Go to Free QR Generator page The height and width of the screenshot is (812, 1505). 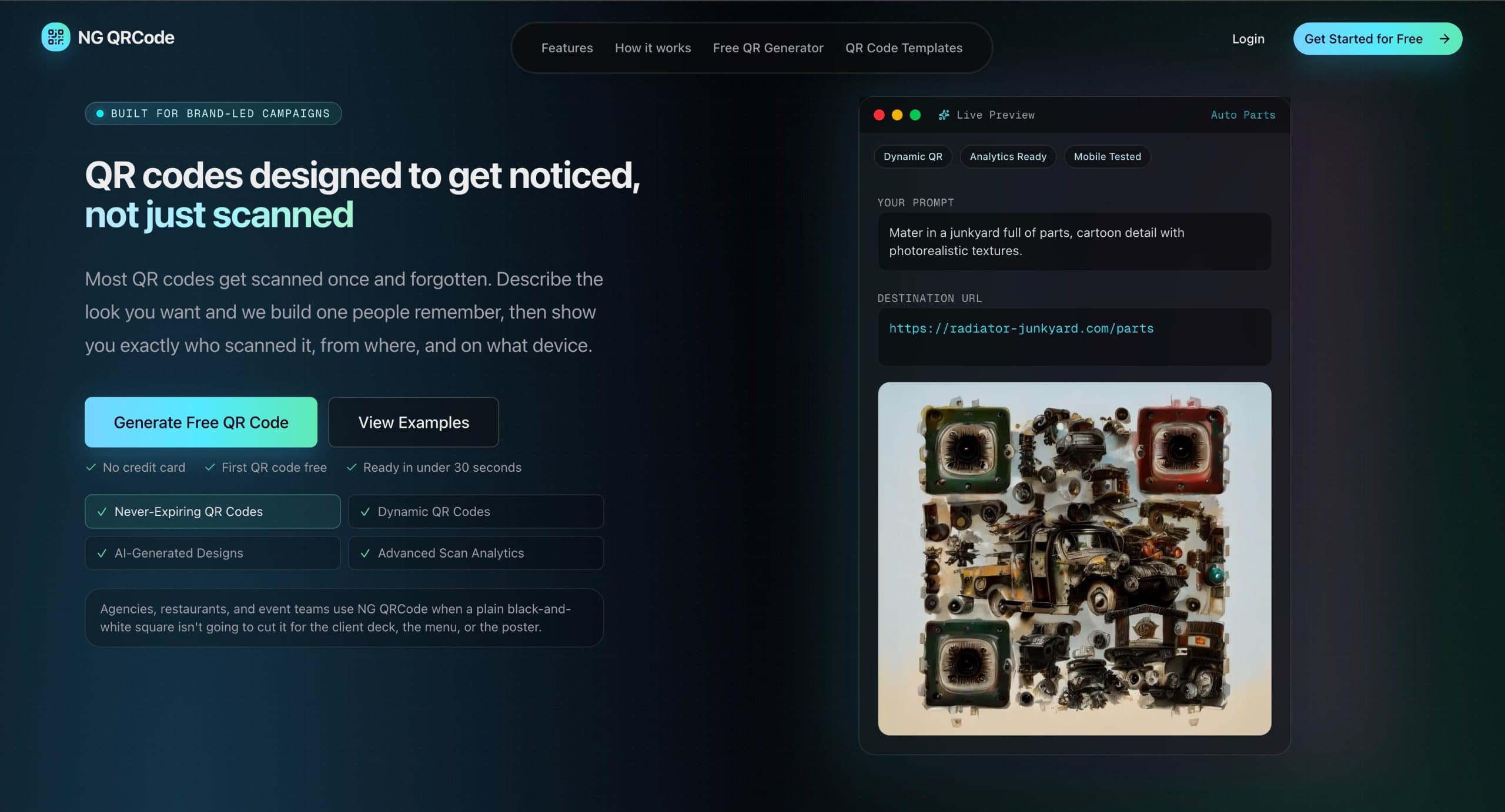(768, 48)
